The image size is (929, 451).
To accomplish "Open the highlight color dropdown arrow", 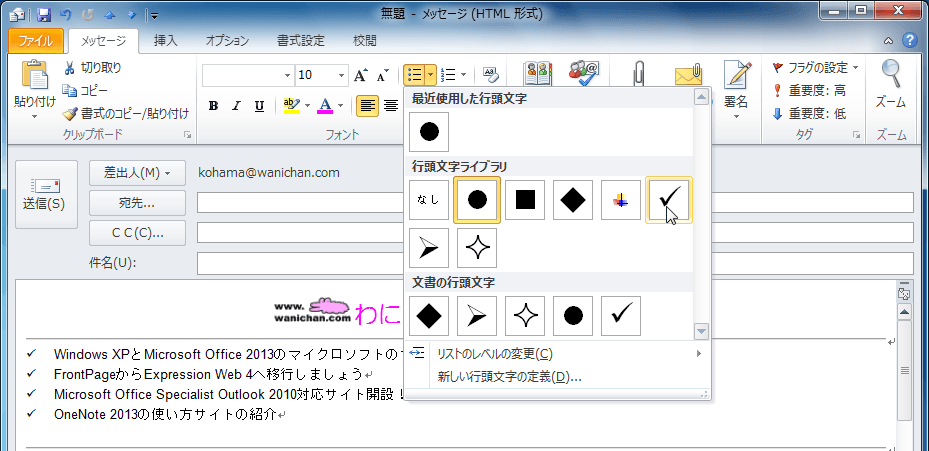I will (x=307, y=106).
